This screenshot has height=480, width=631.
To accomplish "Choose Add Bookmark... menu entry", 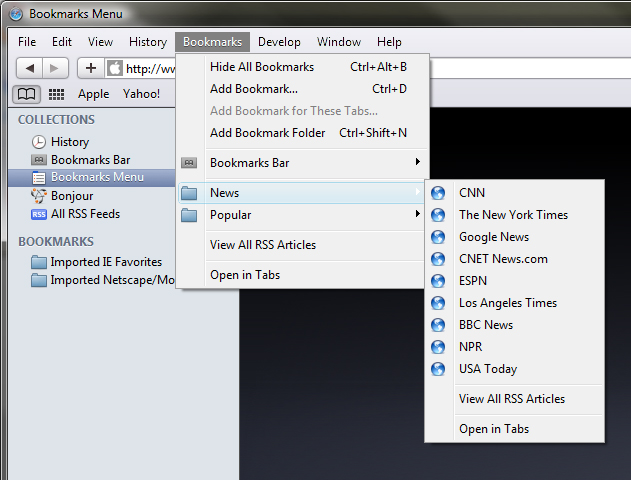I will [303, 89].
